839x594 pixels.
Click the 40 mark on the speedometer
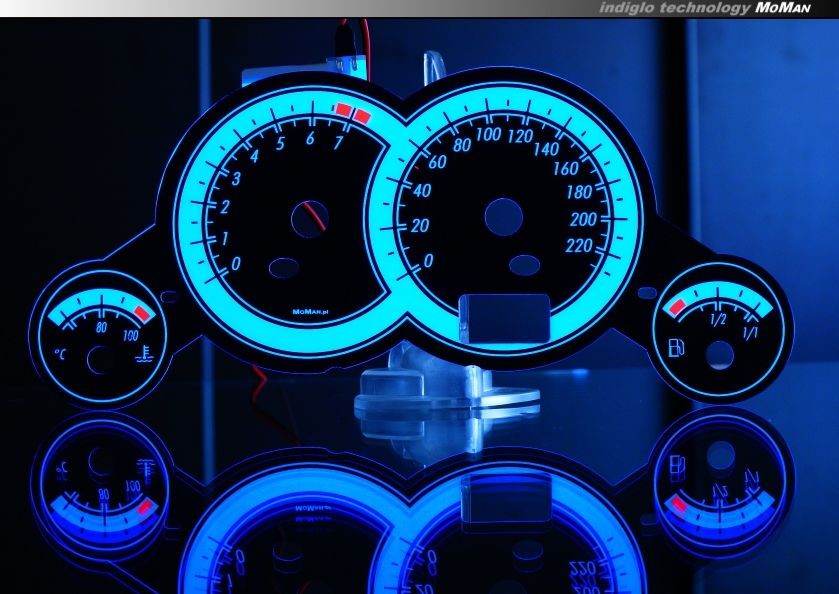(422, 191)
